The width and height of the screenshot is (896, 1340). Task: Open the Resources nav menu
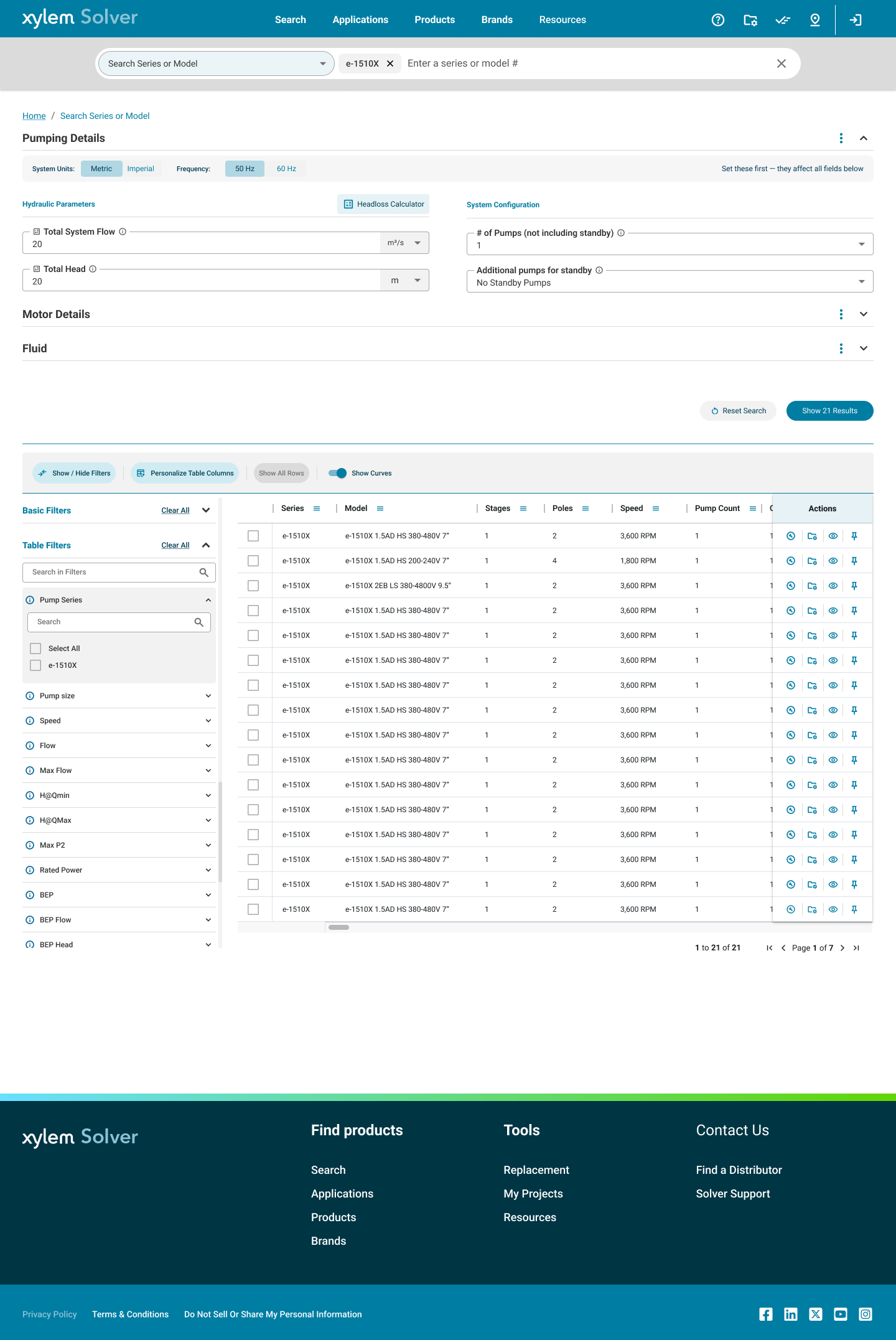562,20
